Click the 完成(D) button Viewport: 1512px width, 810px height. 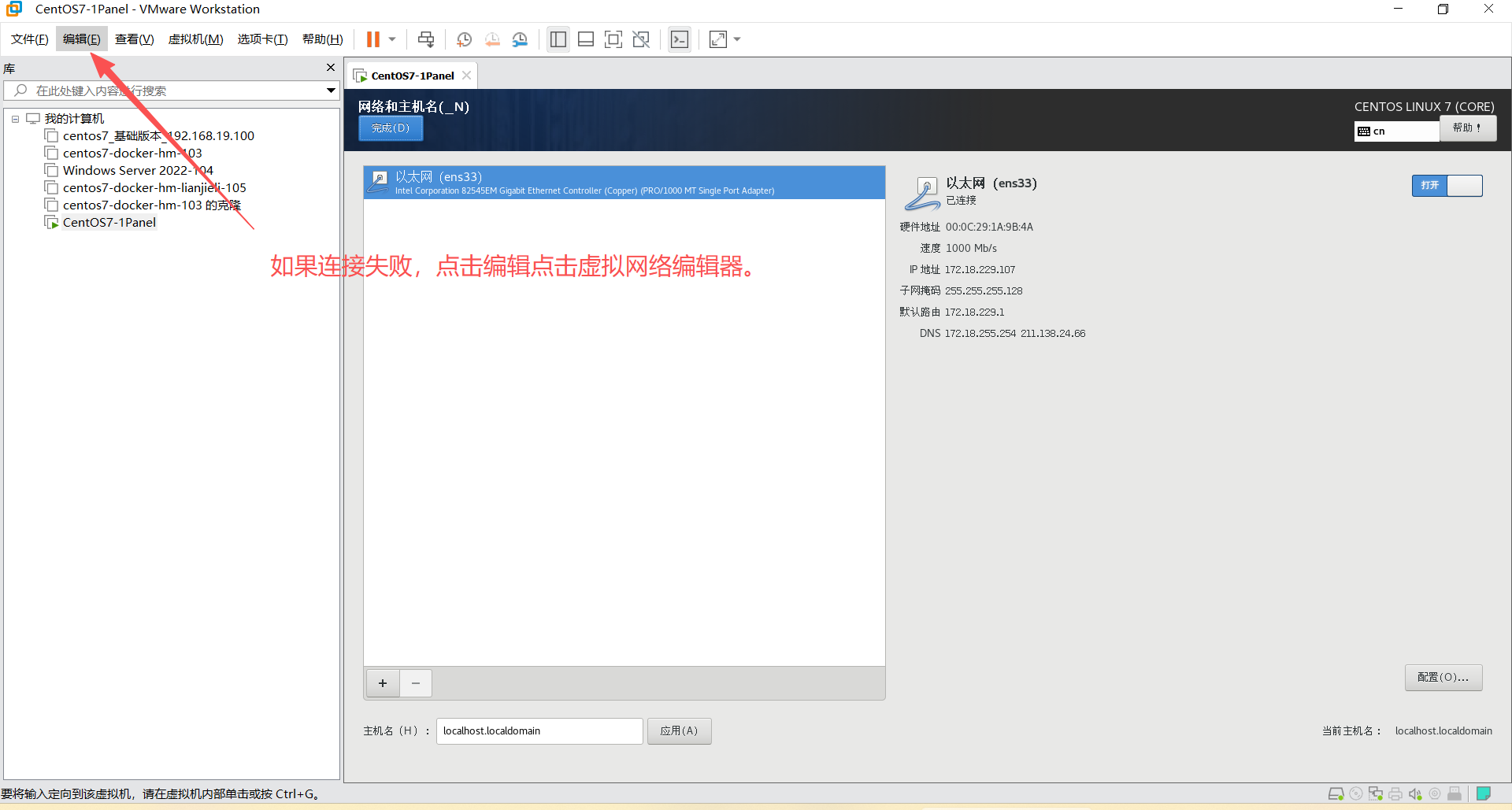point(391,128)
